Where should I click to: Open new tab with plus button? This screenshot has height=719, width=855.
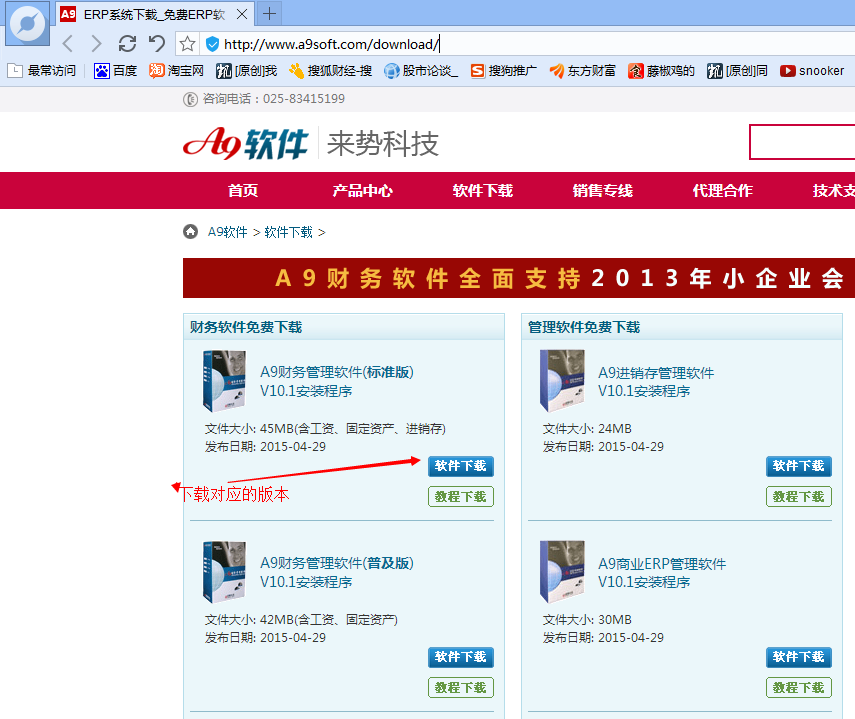pyautogui.click(x=270, y=14)
